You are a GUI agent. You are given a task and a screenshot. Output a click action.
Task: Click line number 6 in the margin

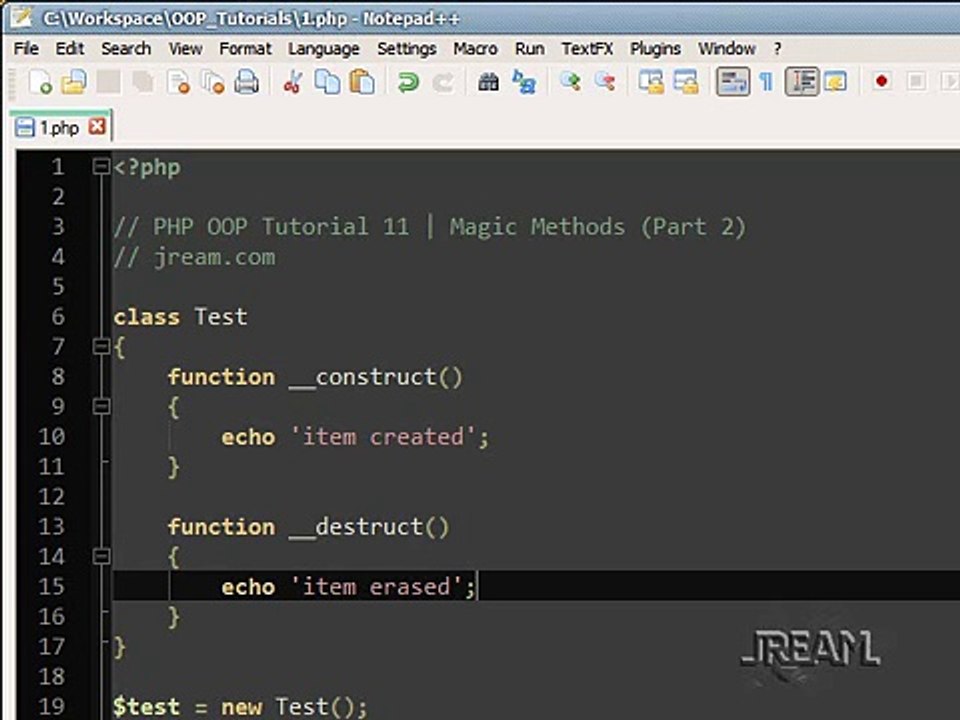pyautogui.click(x=58, y=317)
